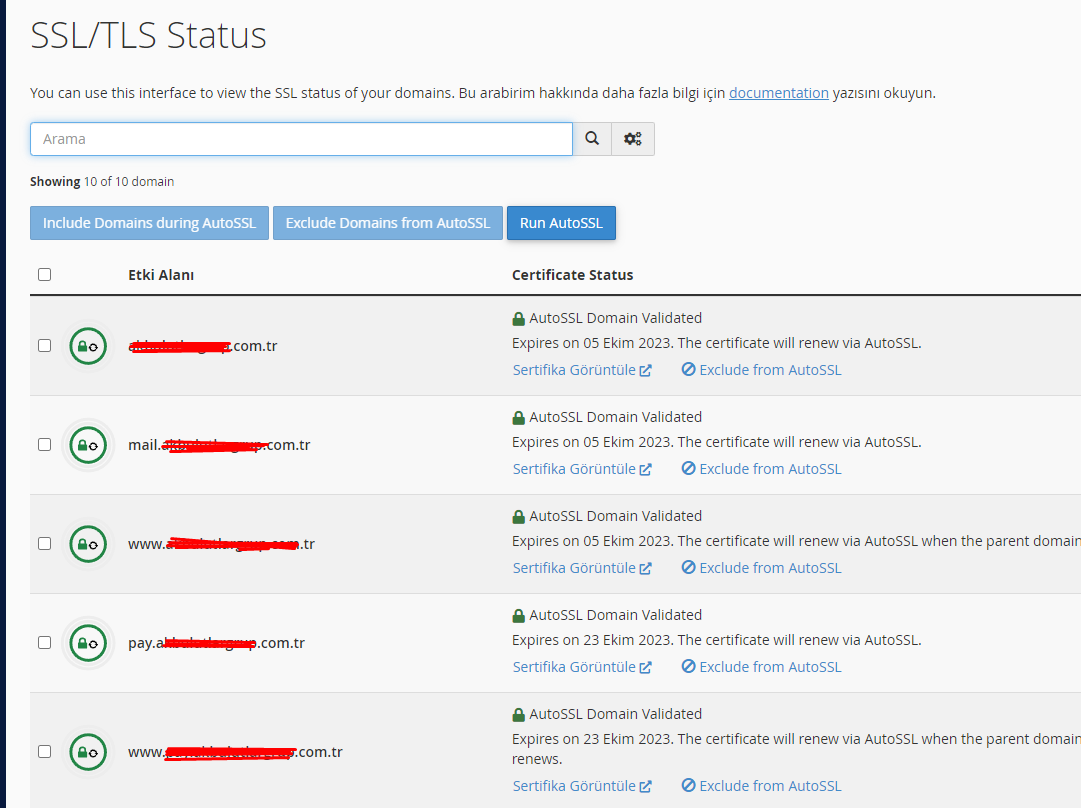This screenshot has width=1081, height=808.
Task: Click Exclude from AutoSSL in the mail. domain row
Action: click(x=761, y=469)
